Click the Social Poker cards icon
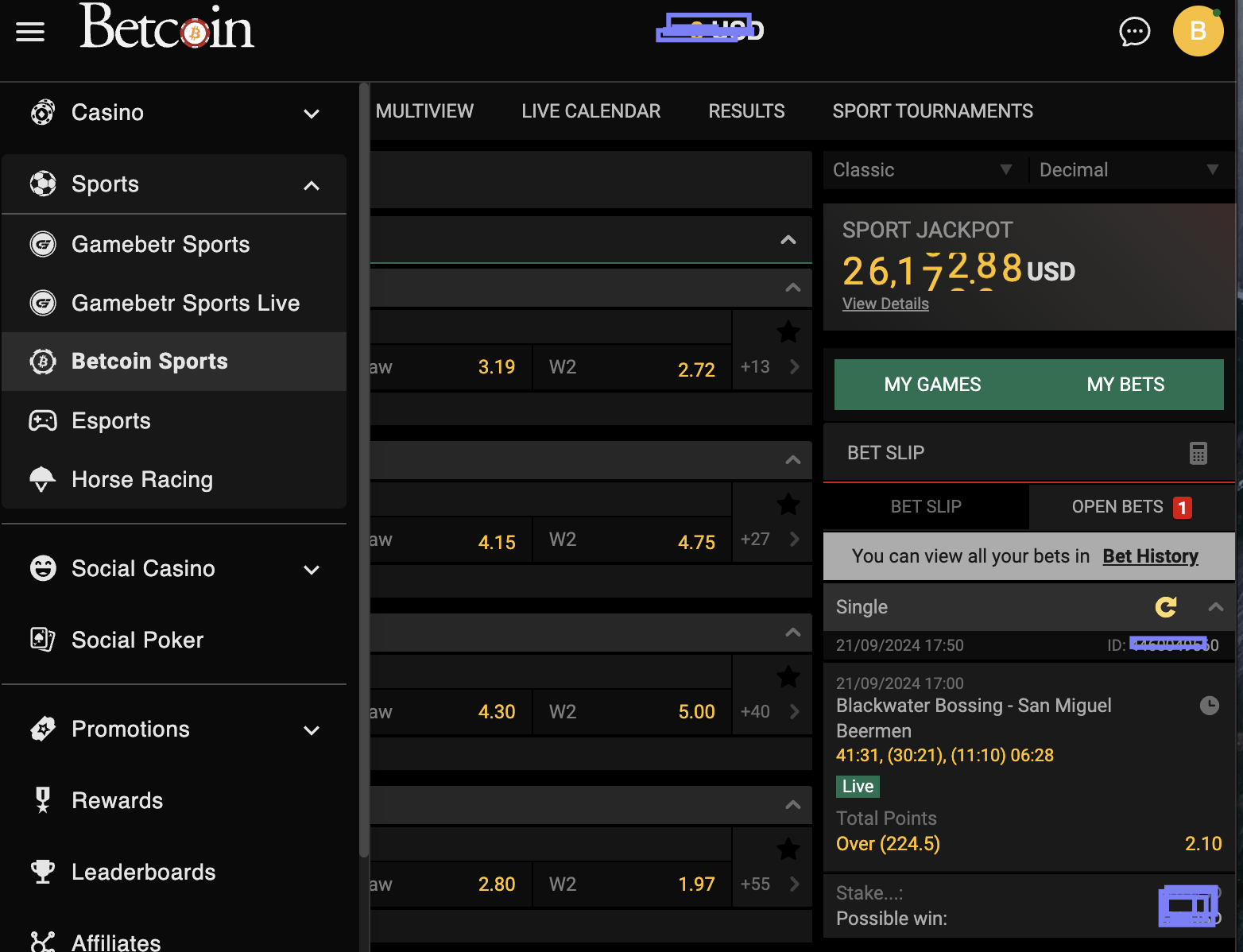Image resolution: width=1243 pixels, height=952 pixels. click(x=43, y=639)
